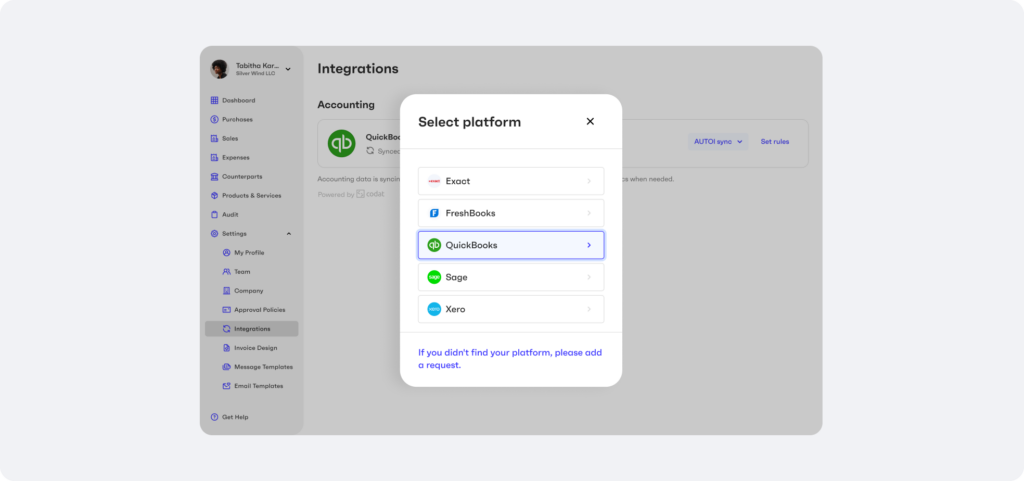The width and height of the screenshot is (1024, 481).
Task: Open the AUTO! sync dropdown
Action: pyautogui.click(x=718, y=142)
